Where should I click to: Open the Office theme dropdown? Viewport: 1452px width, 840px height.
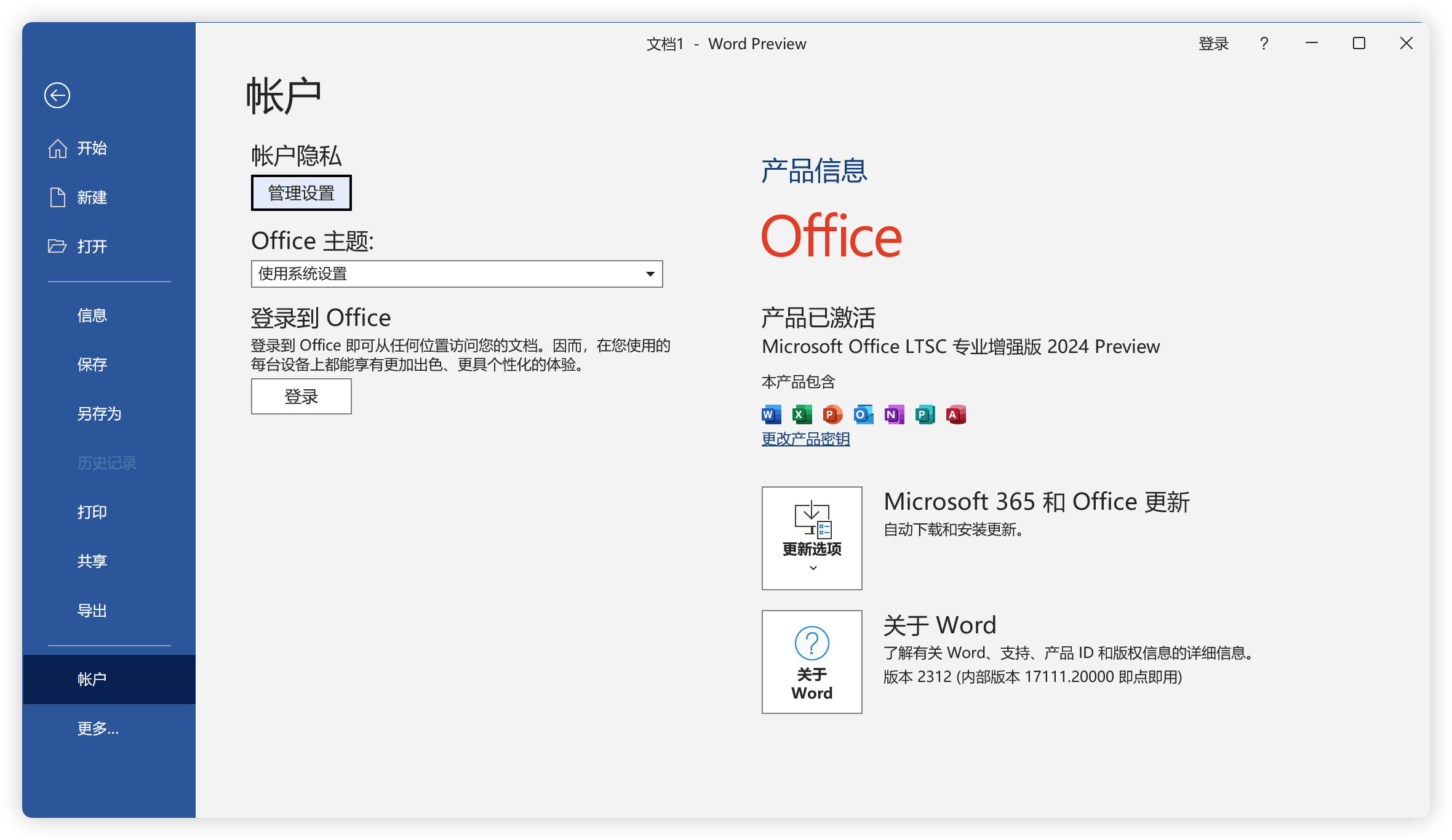coord(457,274)
